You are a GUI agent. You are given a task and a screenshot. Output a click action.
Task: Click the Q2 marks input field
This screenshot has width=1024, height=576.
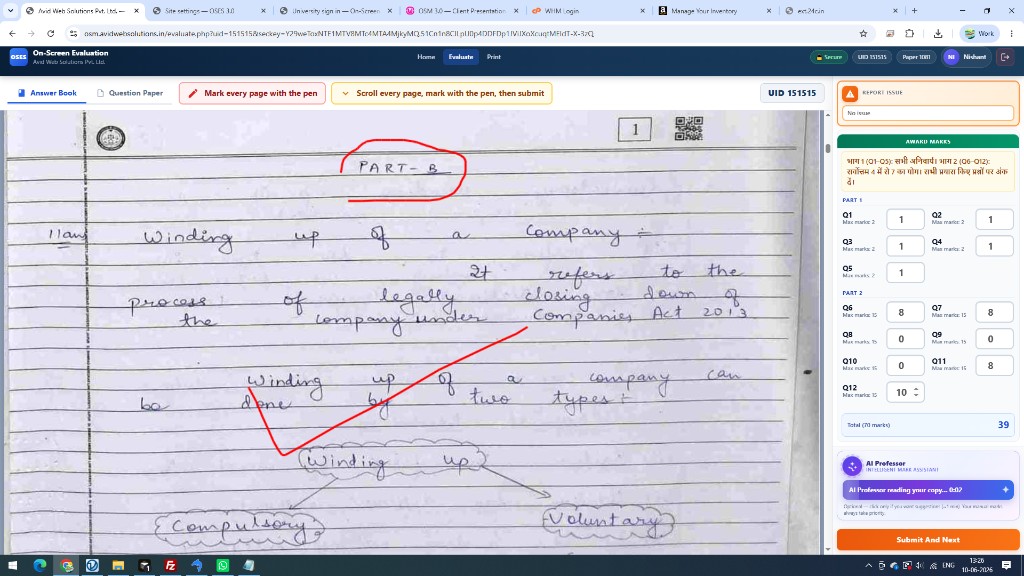click(994, 219)
